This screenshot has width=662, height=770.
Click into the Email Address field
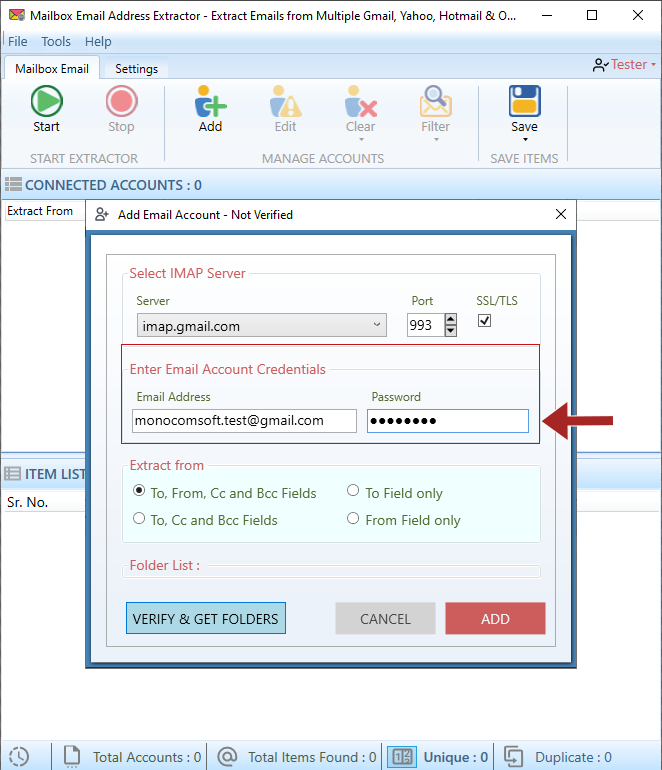point(244,421)
